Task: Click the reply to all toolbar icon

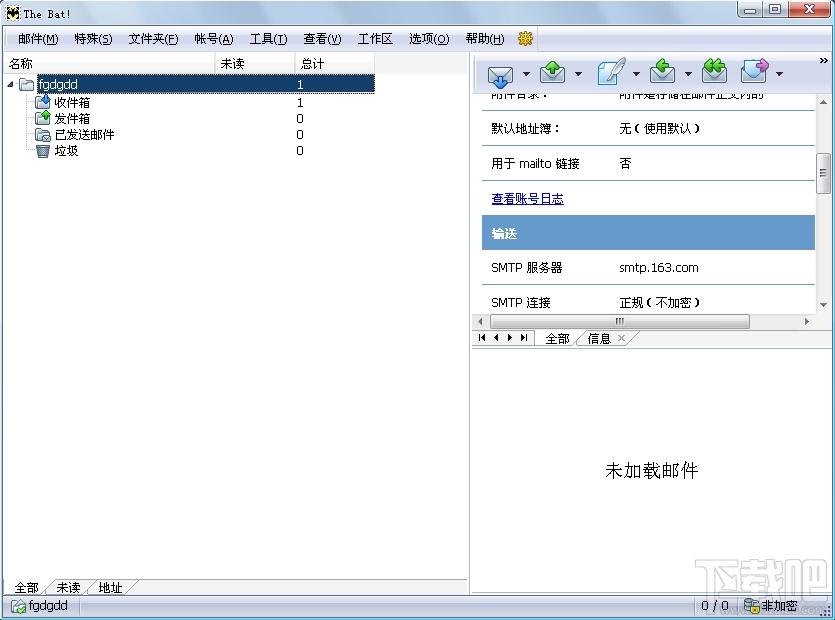Action: click(x=715, y=71)
